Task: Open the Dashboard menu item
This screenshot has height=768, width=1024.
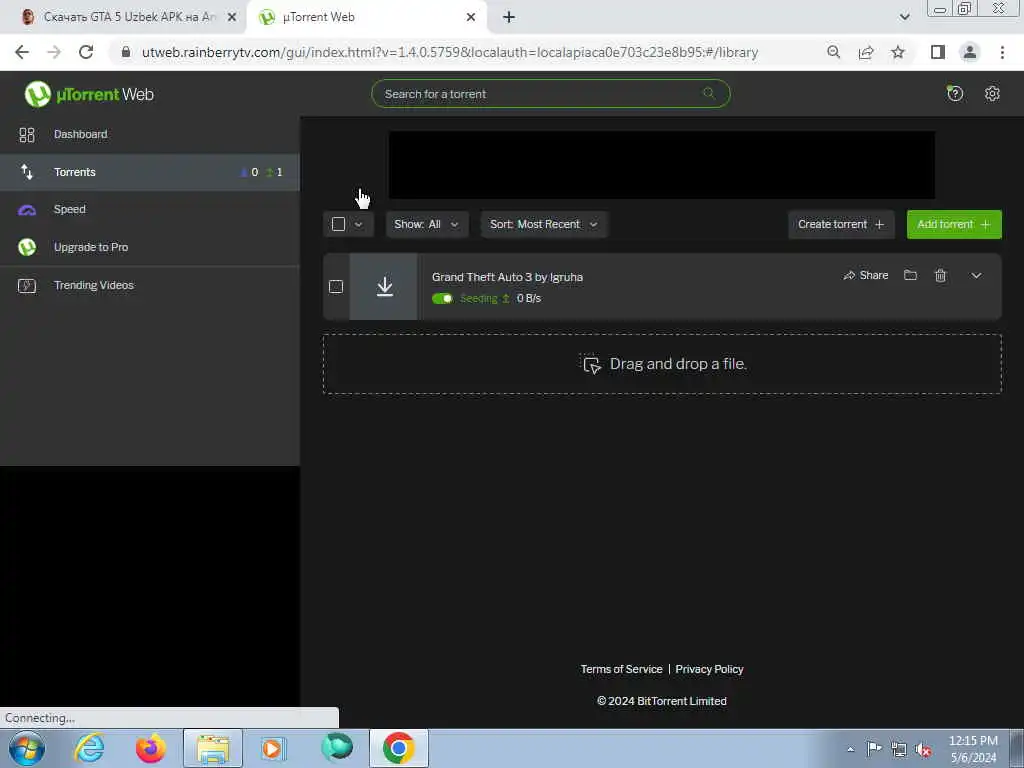Action: [x=150, y=135]
